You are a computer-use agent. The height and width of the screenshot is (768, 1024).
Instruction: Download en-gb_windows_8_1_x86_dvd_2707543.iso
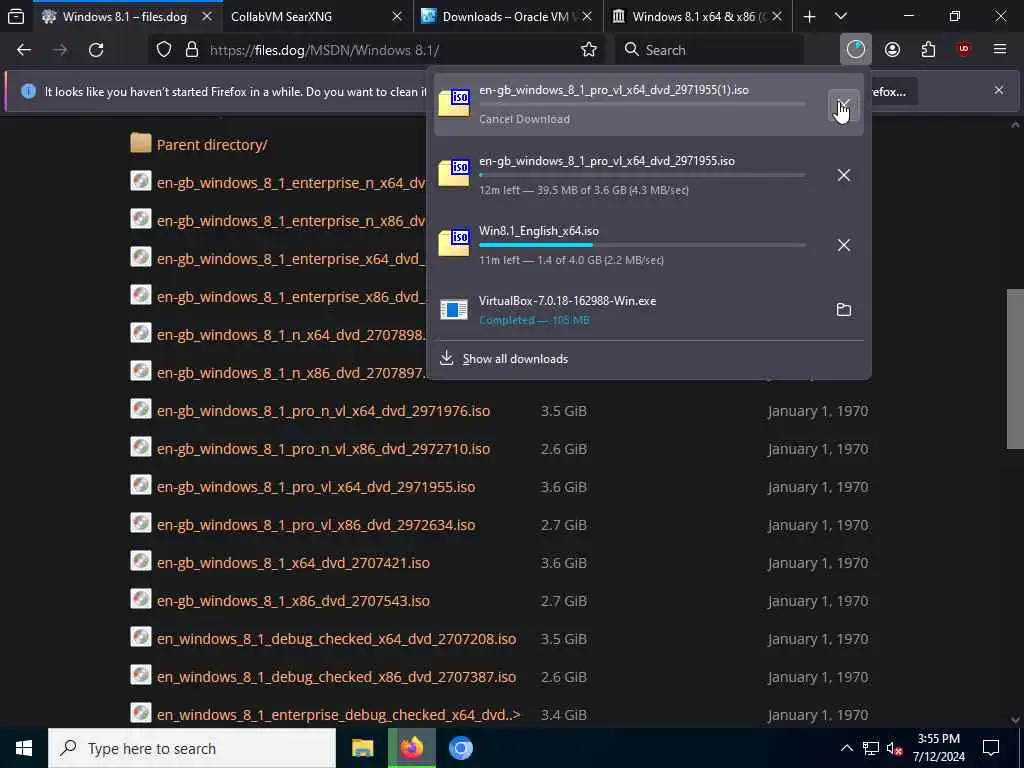(293, 600)
